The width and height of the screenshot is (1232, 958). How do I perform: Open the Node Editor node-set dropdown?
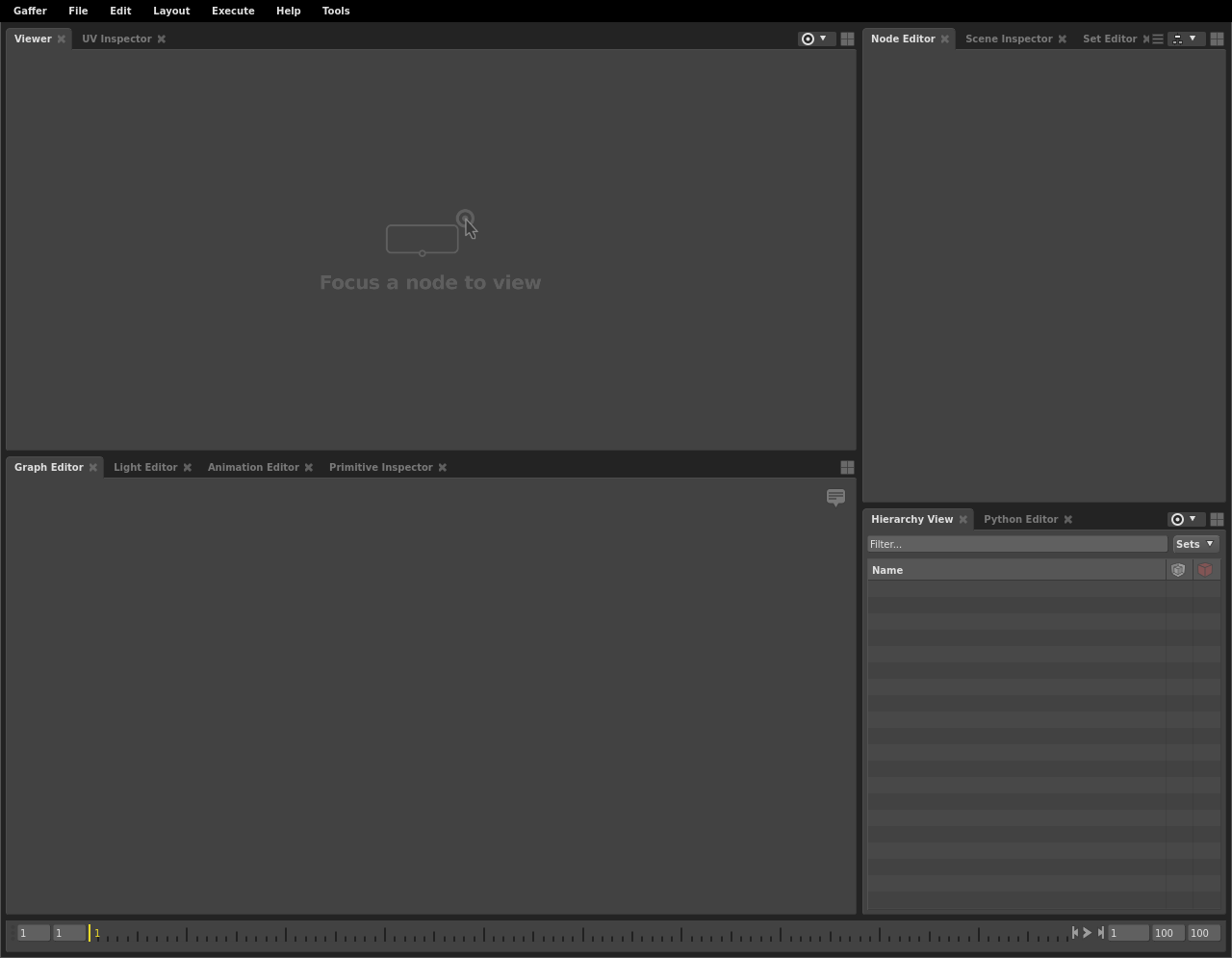click(1185, 39)
